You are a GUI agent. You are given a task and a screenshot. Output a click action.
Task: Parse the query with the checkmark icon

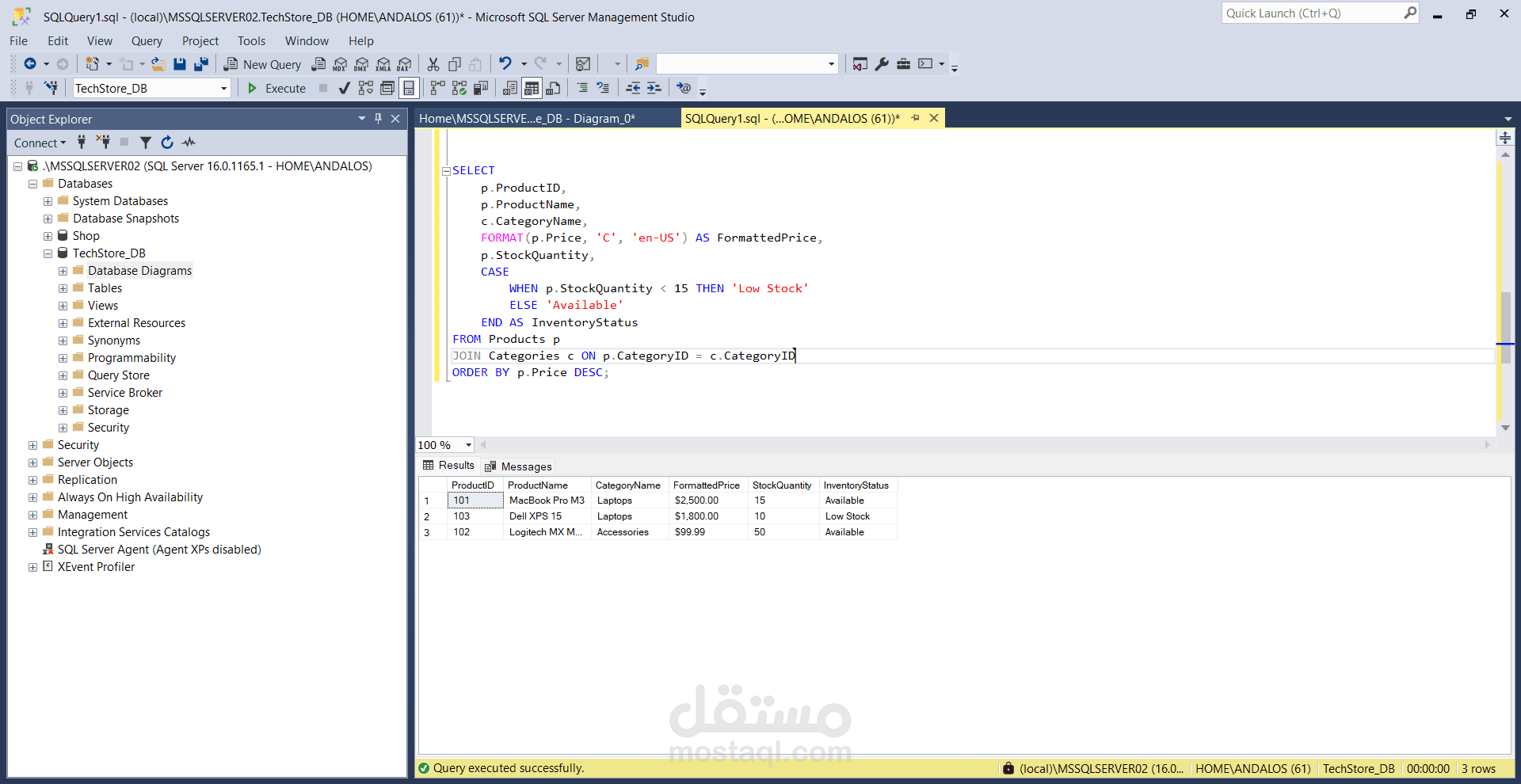click(344, 88)
